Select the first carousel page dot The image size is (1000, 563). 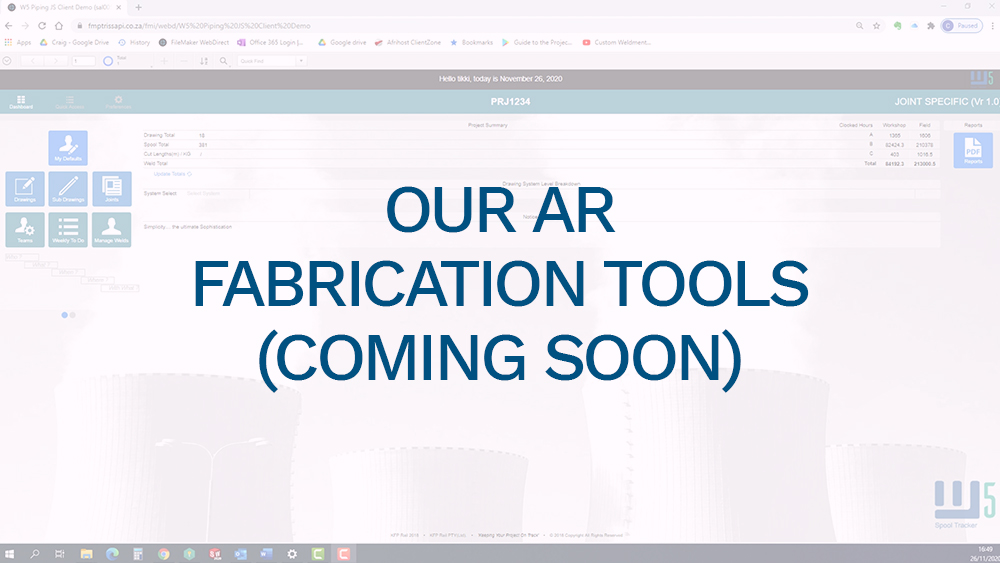pyautogui.click(x=65, y=314)
